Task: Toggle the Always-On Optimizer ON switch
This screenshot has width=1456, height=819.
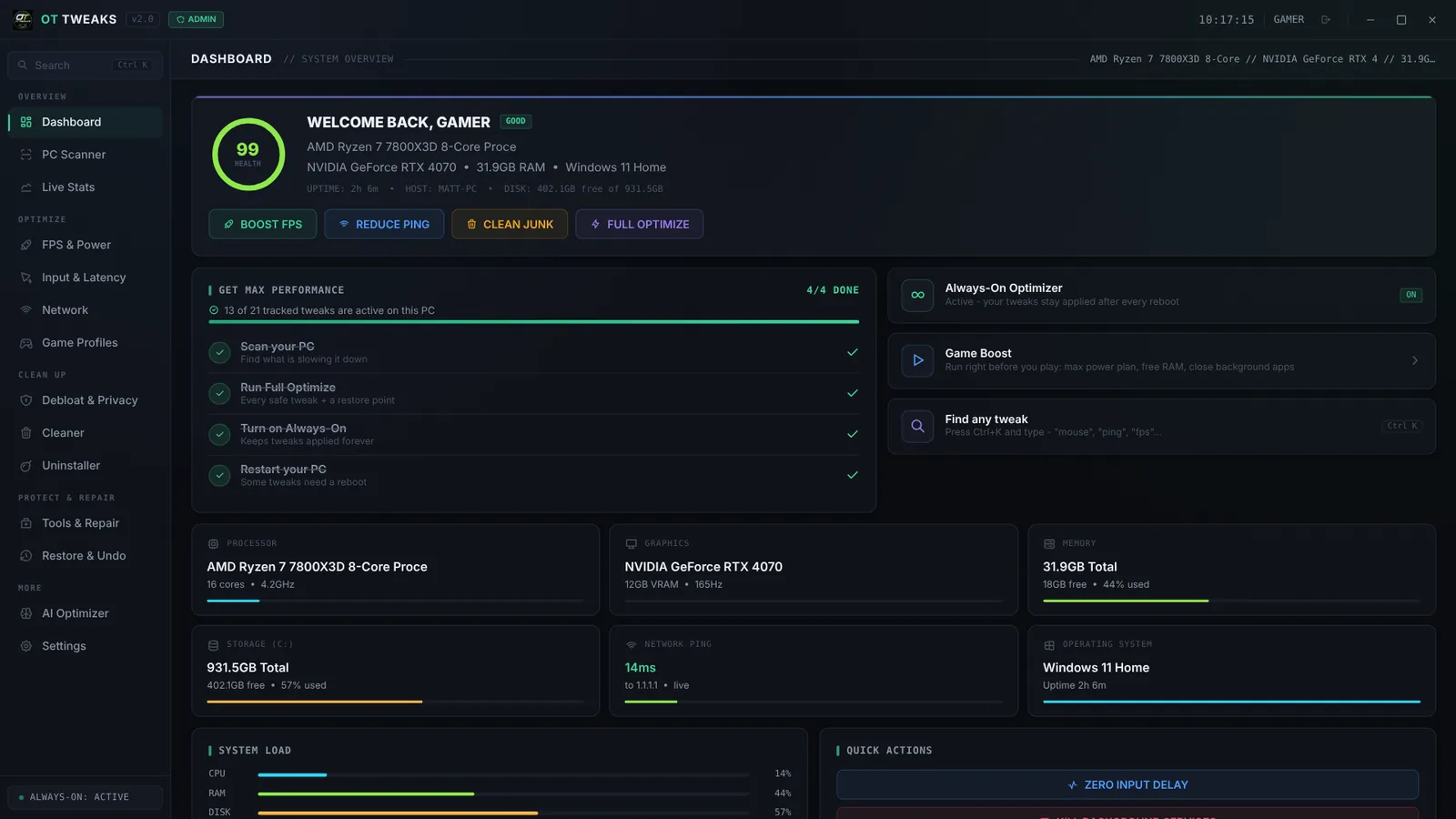Action: [1410, 295]
